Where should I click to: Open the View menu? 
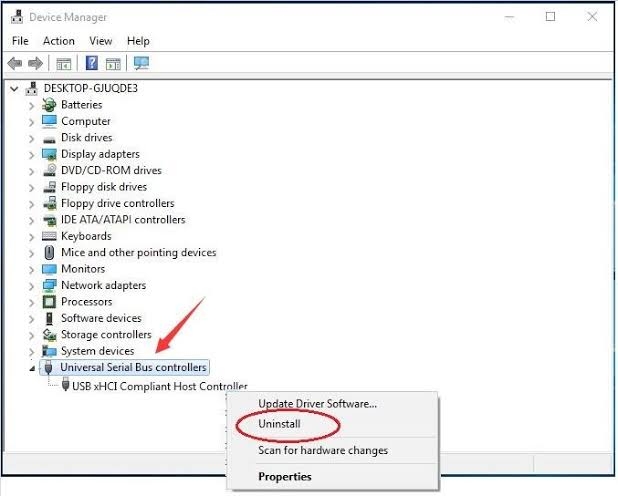101,41
